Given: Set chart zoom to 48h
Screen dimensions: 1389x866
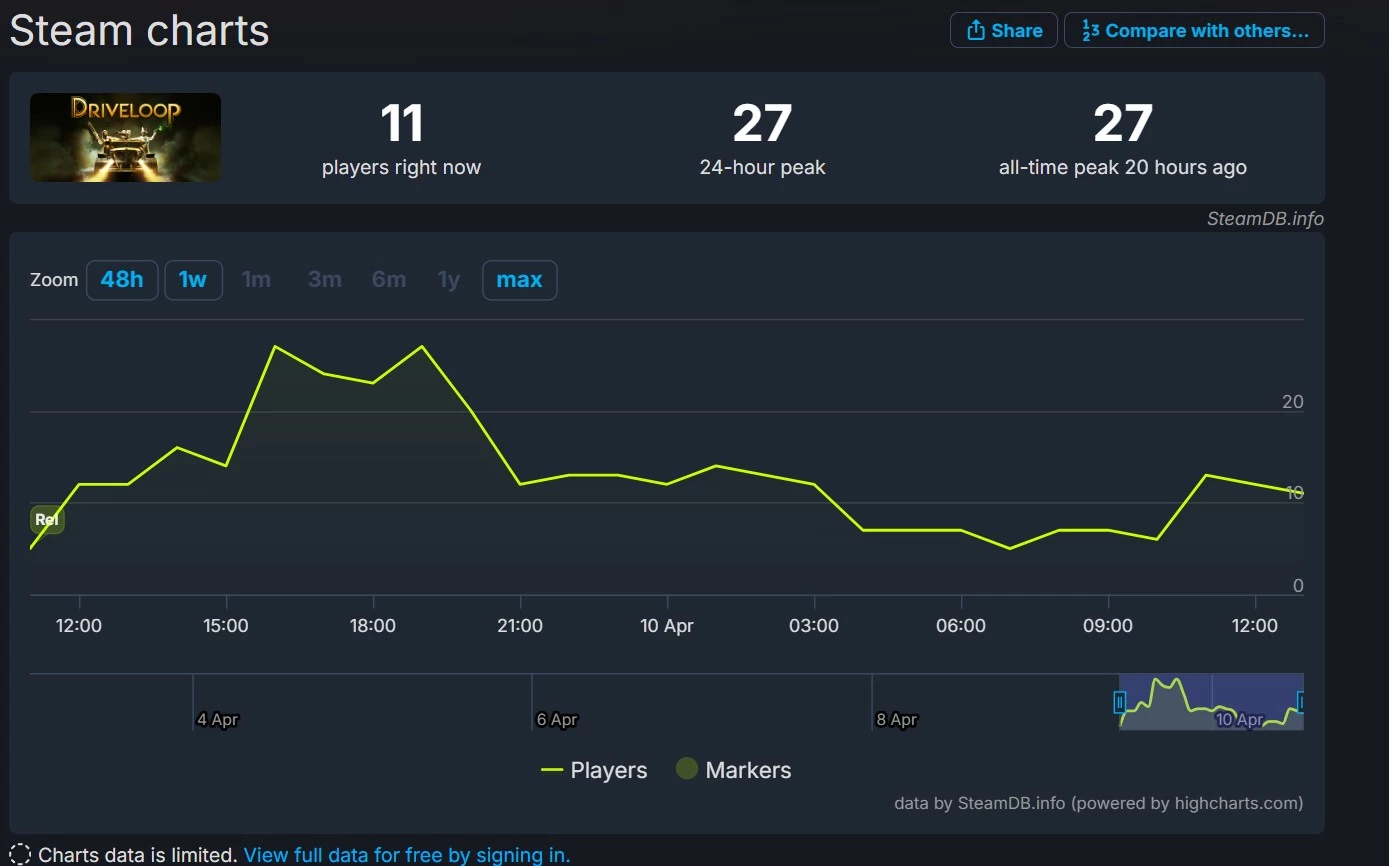Looking at the screenshot, I should click(x=122, y=280).
